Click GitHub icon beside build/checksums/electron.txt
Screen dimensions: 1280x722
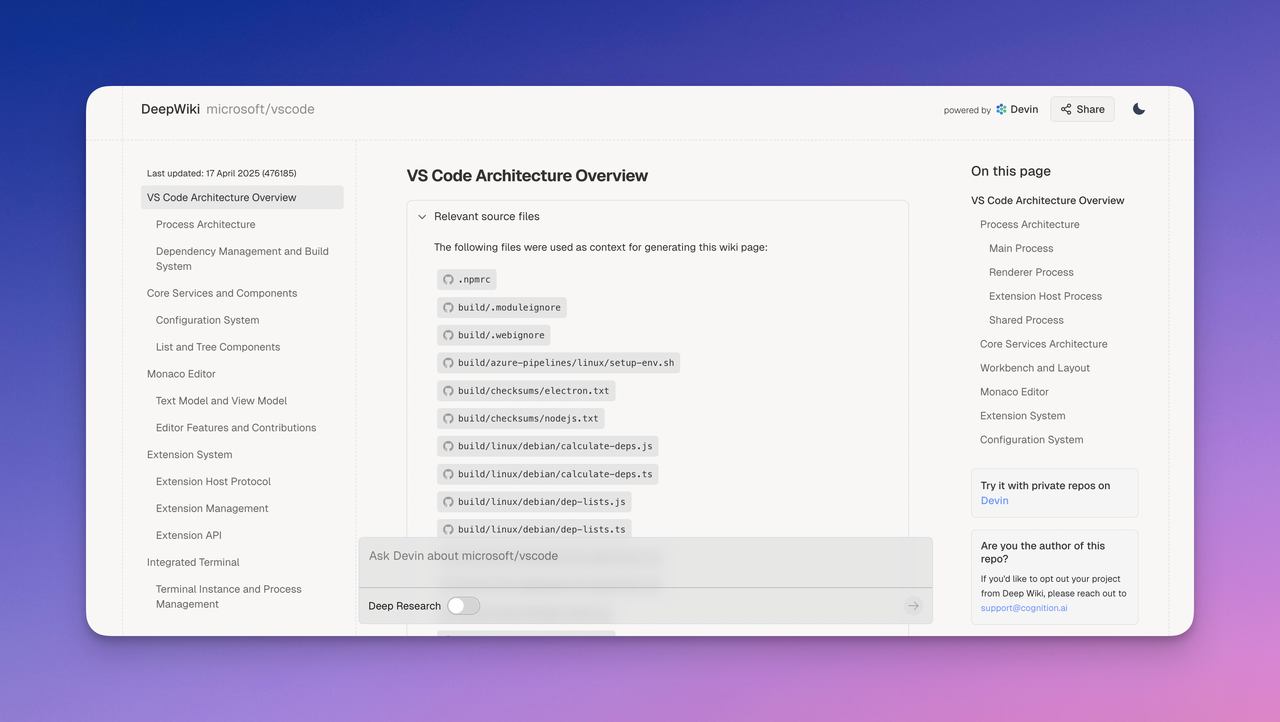[x=448, y=391]
